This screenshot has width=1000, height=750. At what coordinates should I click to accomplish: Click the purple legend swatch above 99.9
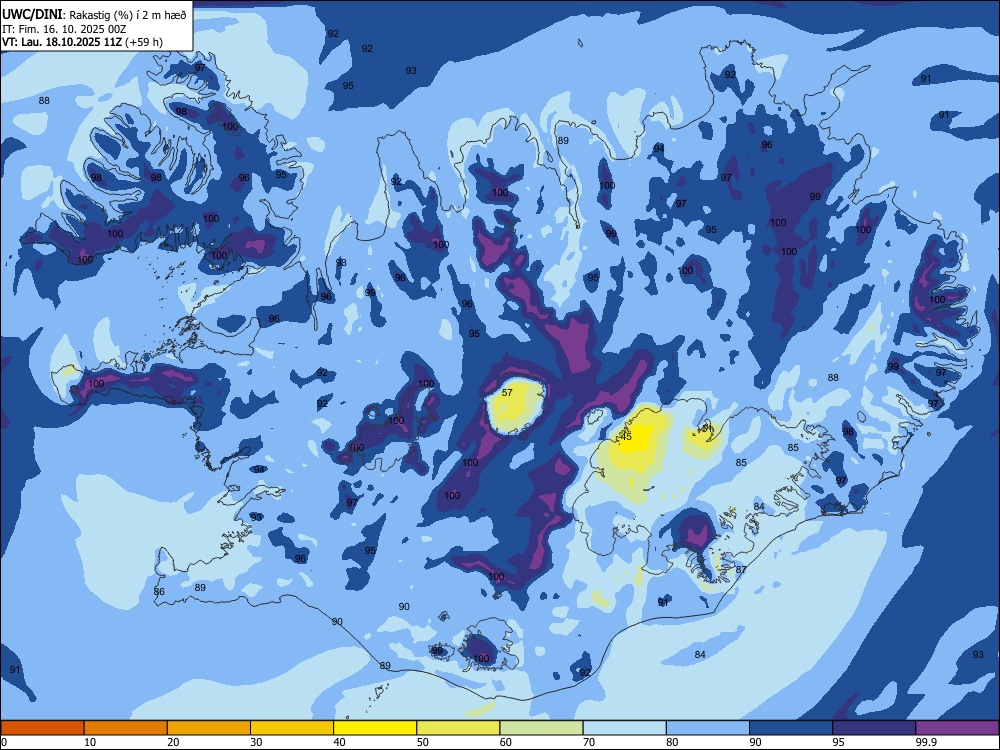click(x=957, y=728)
